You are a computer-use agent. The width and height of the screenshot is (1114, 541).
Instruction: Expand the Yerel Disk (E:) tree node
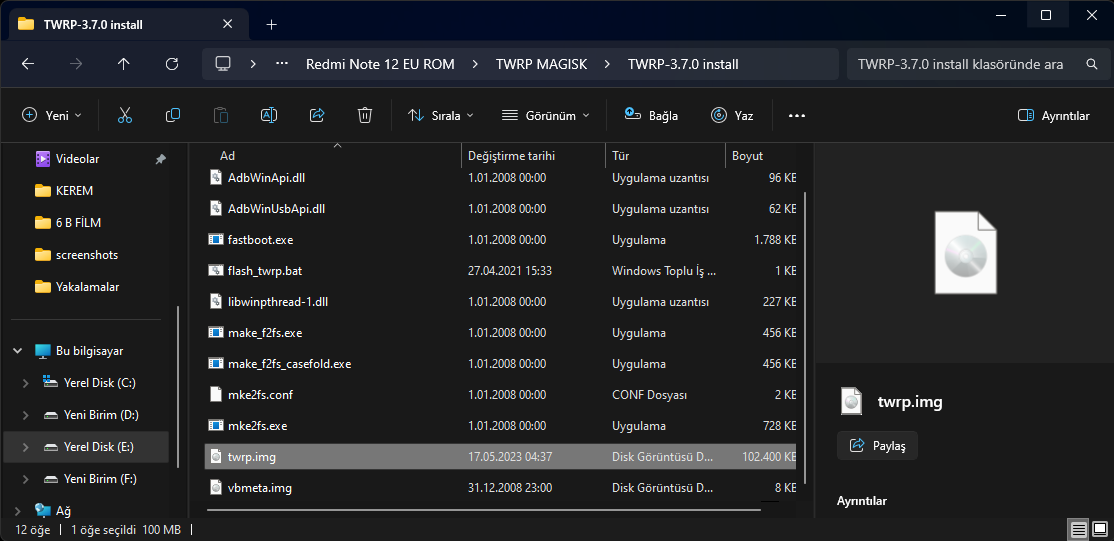click(26, 447)
